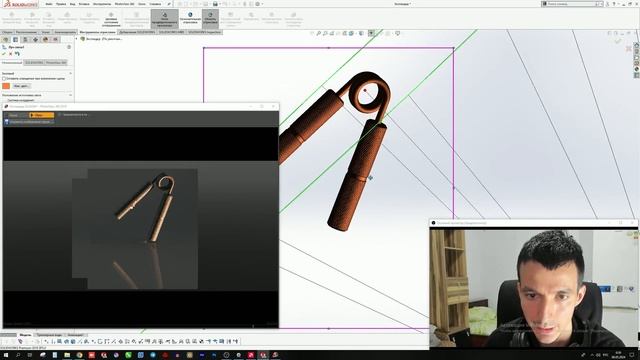Open the PhotoView 360 menu in menu bar
The width and height of the screenshot is (640, 360).
pos(124,4)
